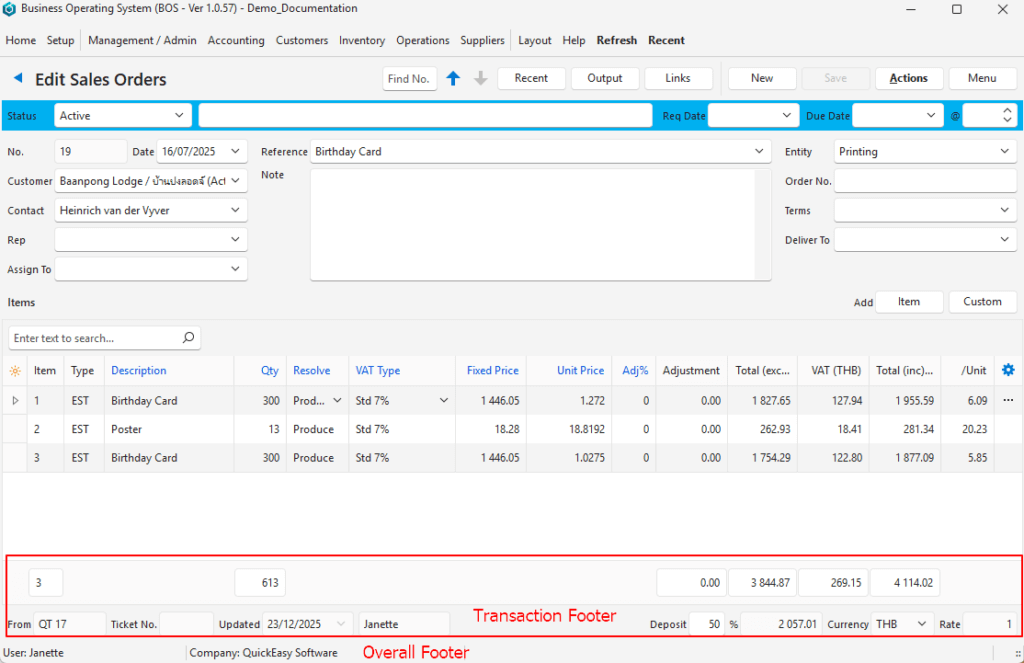Screen dimensions: 1024x663
Task: Expand the Customer dropdown for Baanpong Lodge
Action: pyautogui.click(x=236, y=181)
